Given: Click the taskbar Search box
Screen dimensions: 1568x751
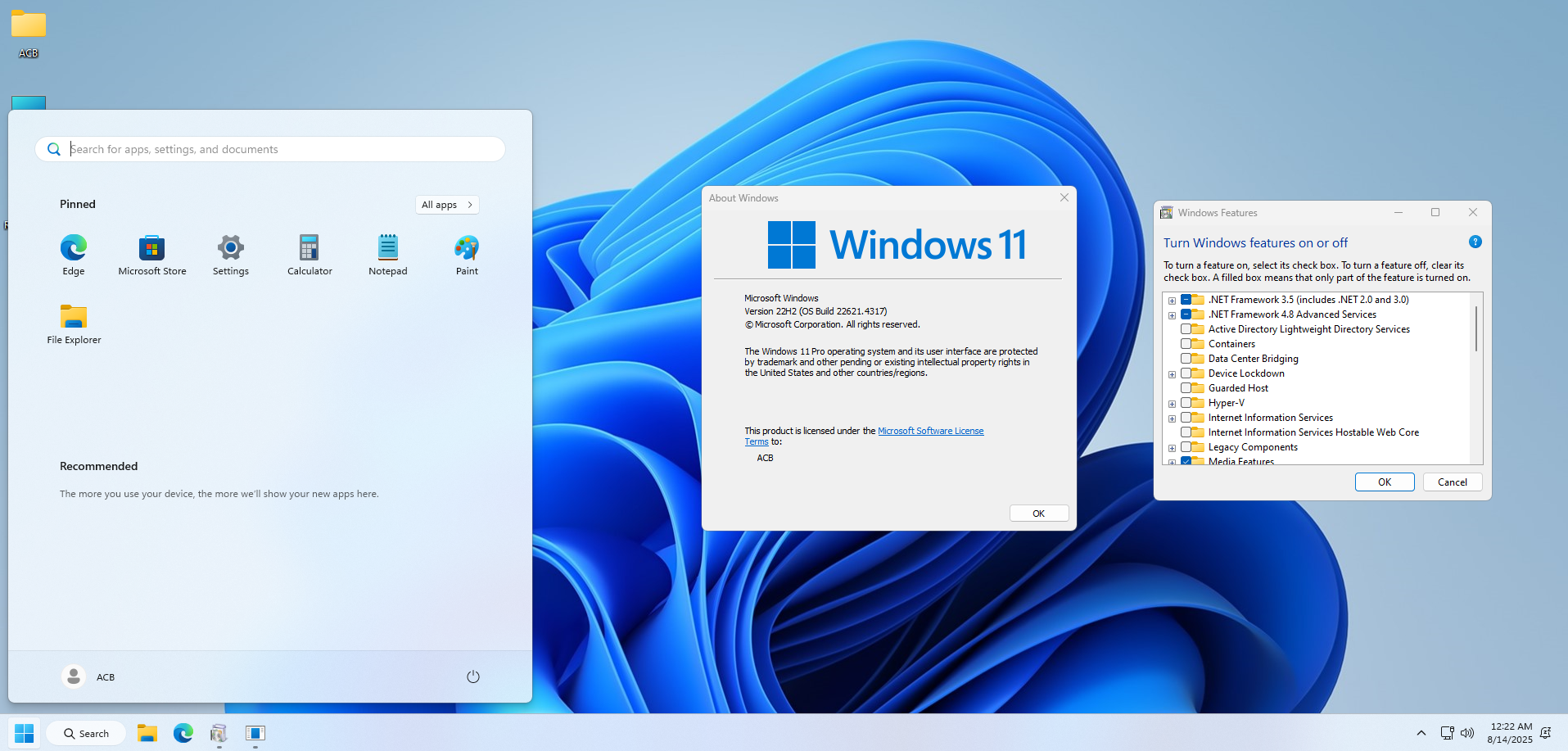Looking at the screenshot, I should (86, 733).
